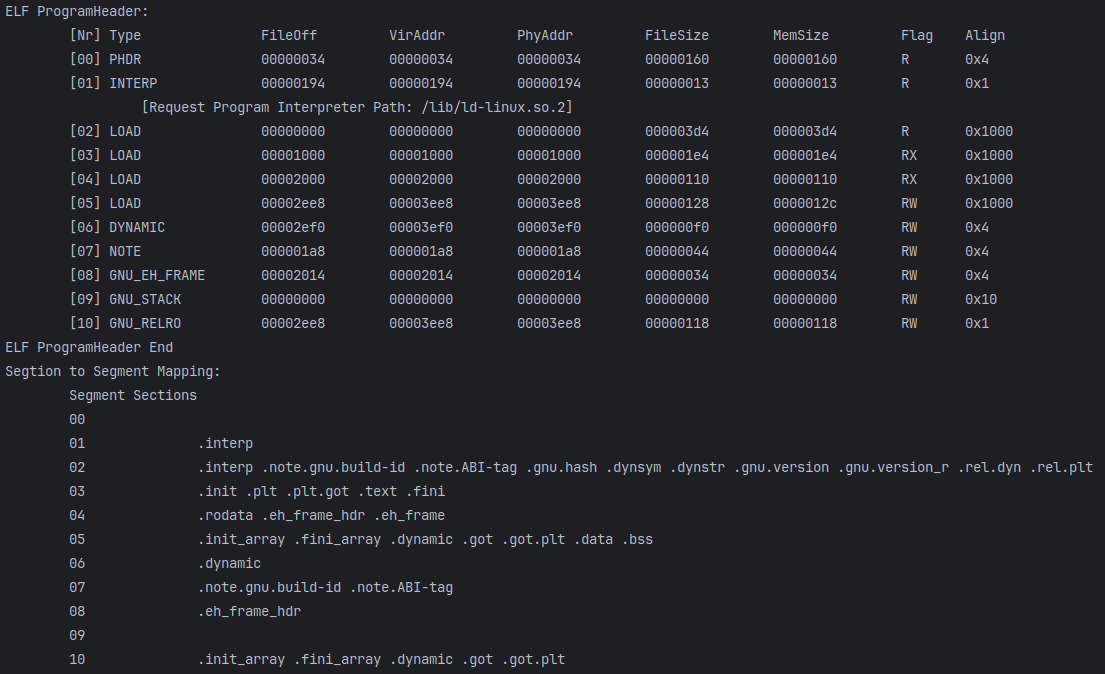Click the 0x10 alignment value for GNU_STACK
This screenshot has height=674, width=1105.
click(x=981, y=299)
